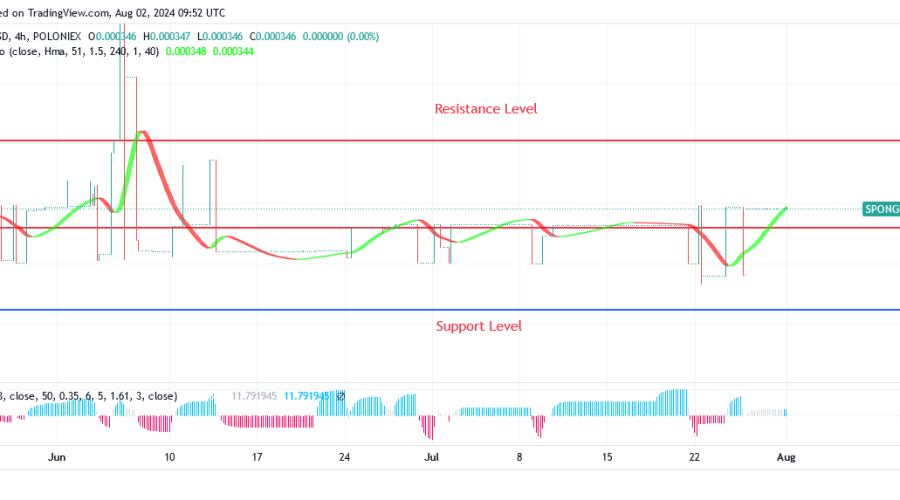Click the open value O0.000346

pyautogui.click(x=112, y=36)
